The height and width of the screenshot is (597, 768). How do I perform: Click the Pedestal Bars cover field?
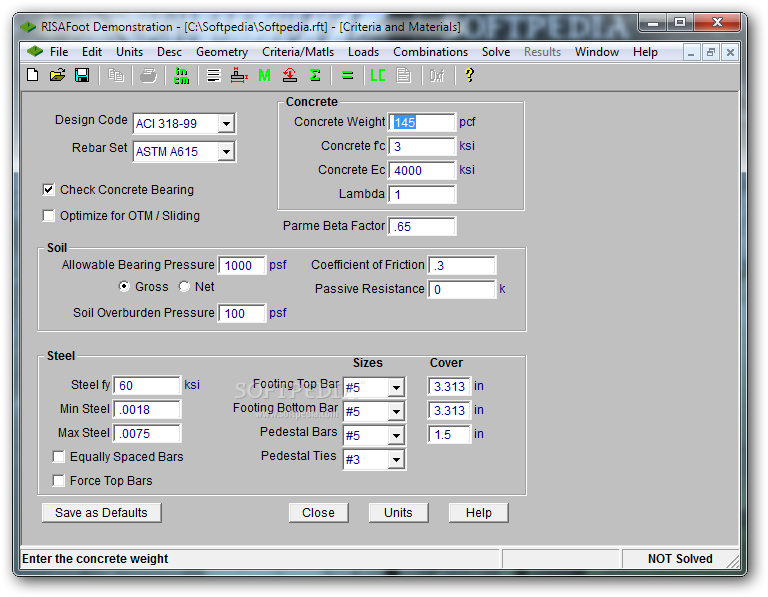449,434
